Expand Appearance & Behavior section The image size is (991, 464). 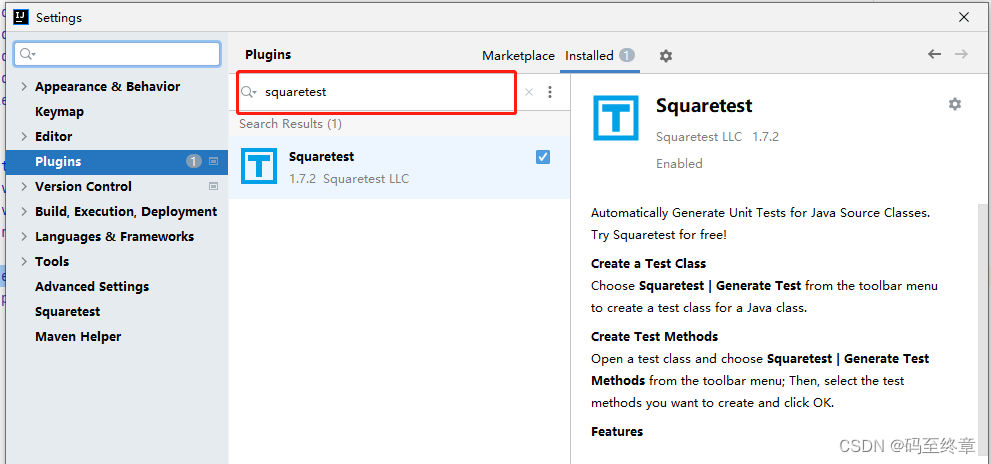tap(24, 87)
